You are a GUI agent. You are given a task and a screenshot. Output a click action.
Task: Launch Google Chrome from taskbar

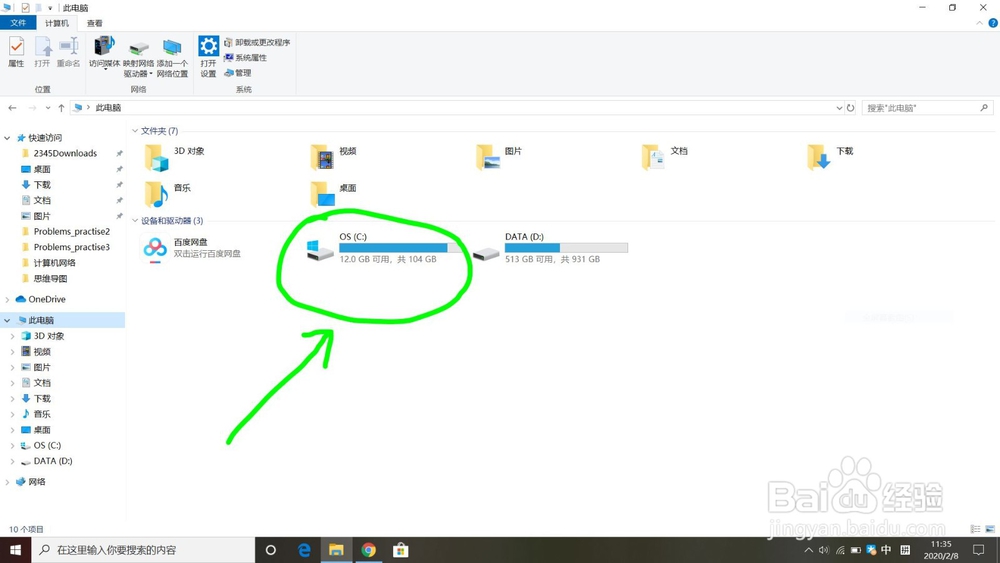coord(369,550)
